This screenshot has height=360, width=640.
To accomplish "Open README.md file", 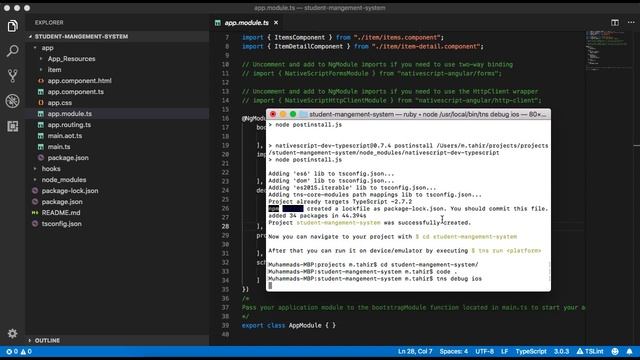I will point(61,213).
